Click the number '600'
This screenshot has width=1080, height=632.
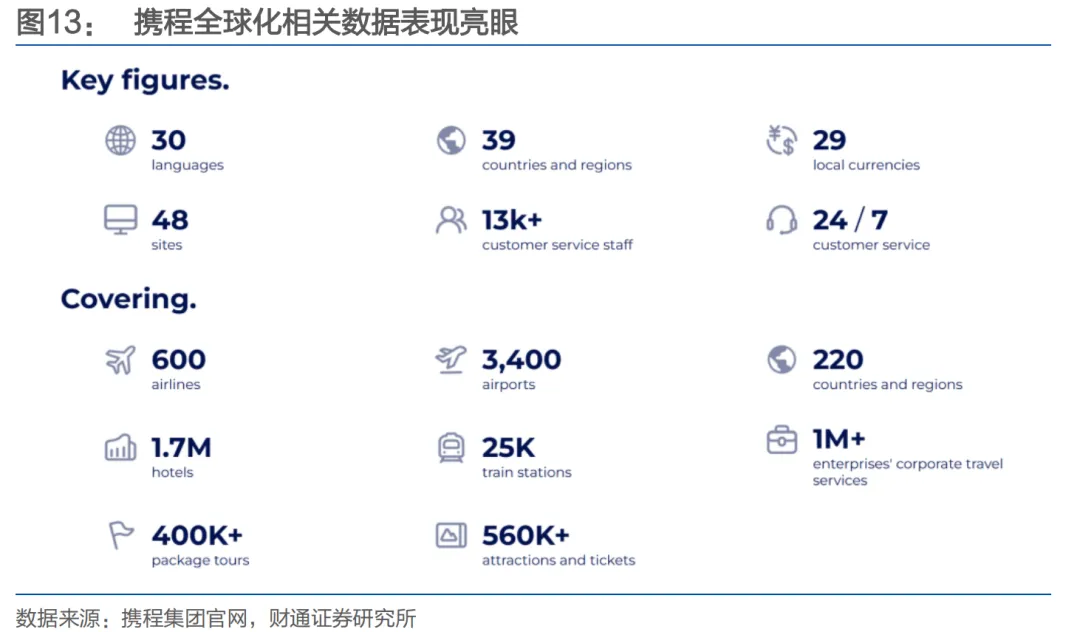pos(178,360)
